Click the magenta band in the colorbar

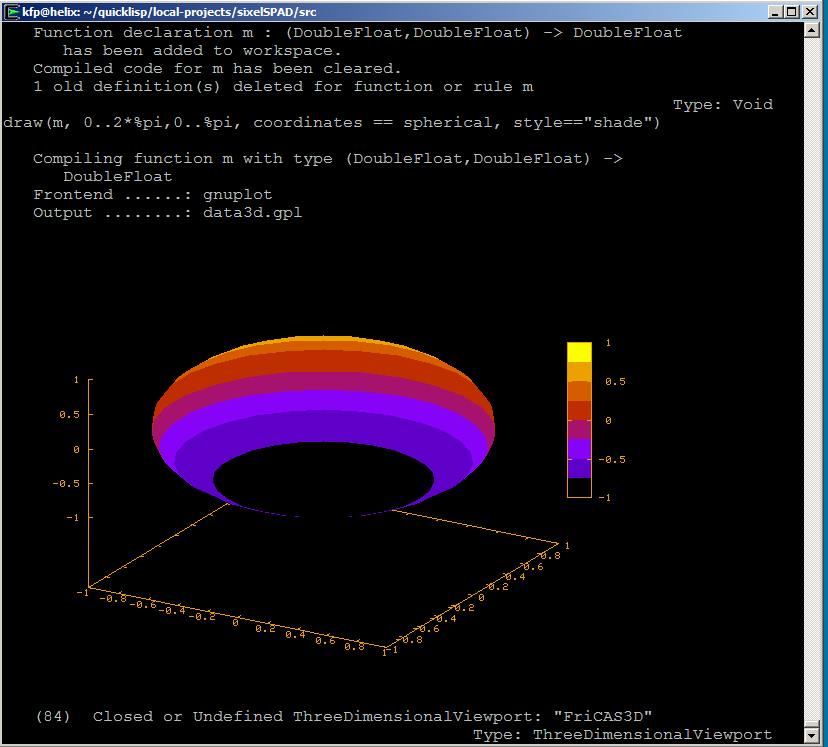(x=579, y=430)
